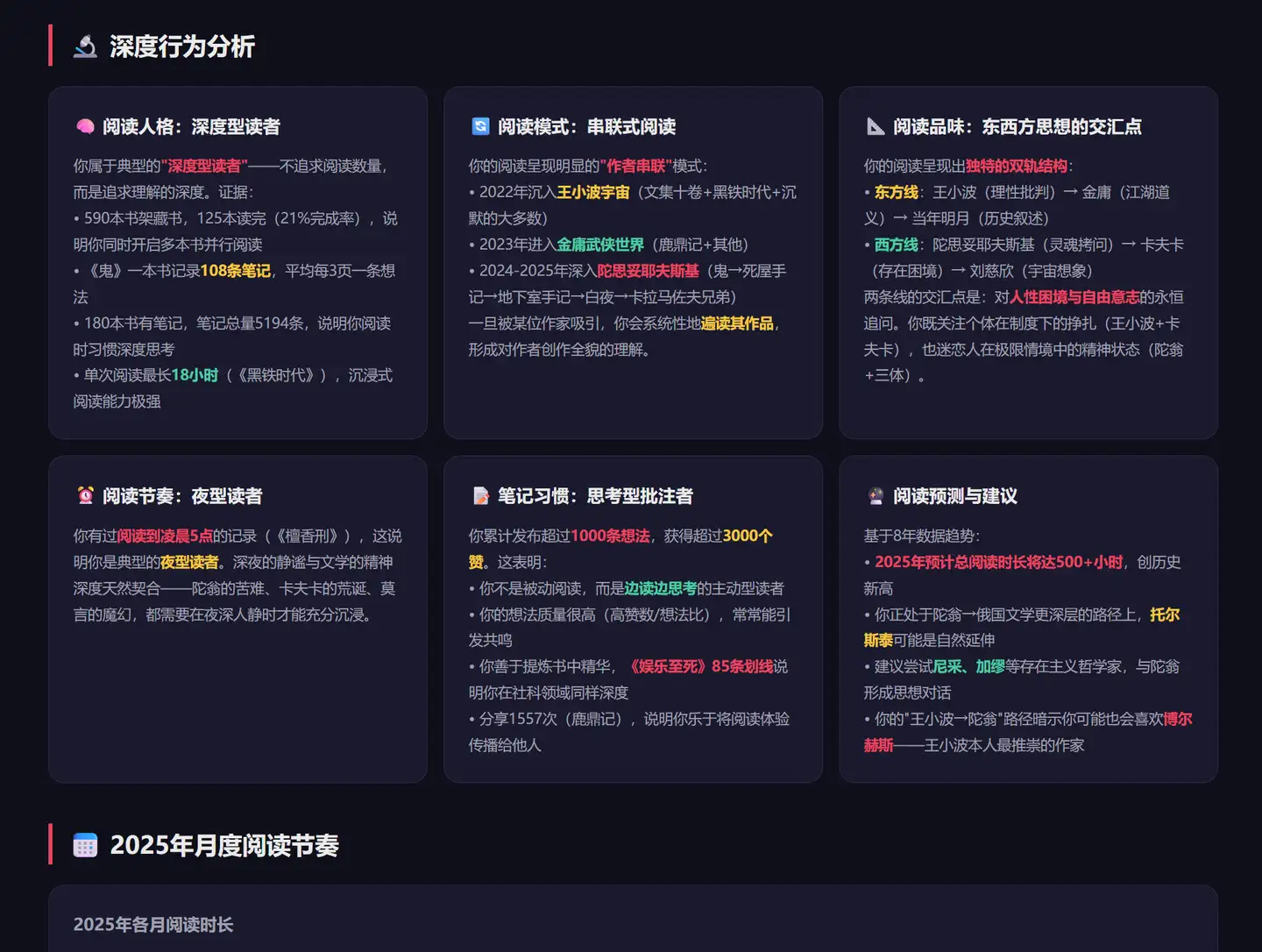The width and height of the screenshot is (1262, 952).
Task: Select the 阅读节奏:夜型读者 card title
Action: click(182, 496)
